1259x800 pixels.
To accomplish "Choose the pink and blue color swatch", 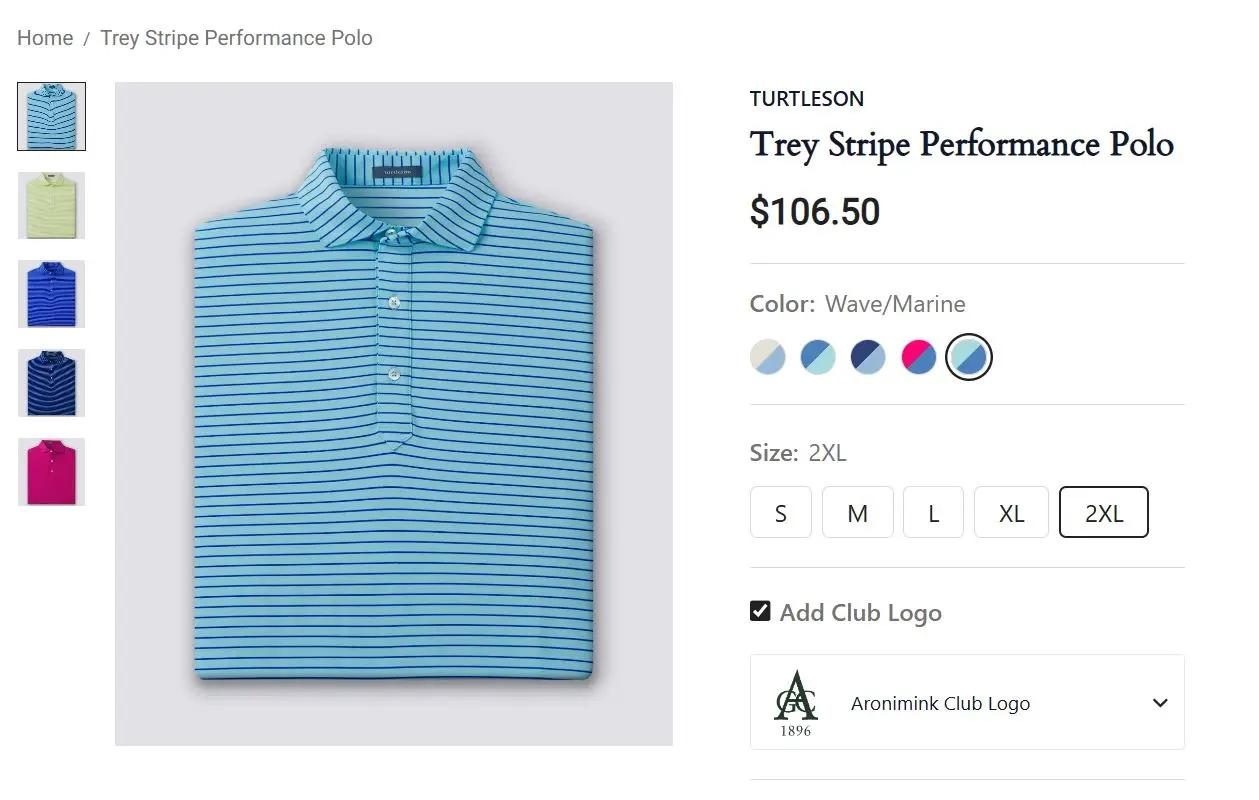I will pyautogui.click(x=919, y=357).
